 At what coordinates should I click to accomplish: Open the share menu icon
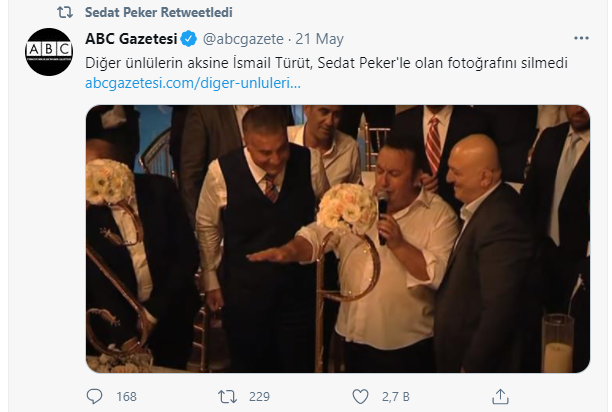click(x=493, y=397)
